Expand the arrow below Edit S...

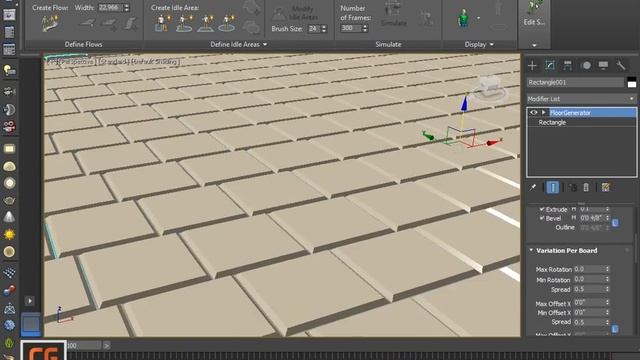534,45
